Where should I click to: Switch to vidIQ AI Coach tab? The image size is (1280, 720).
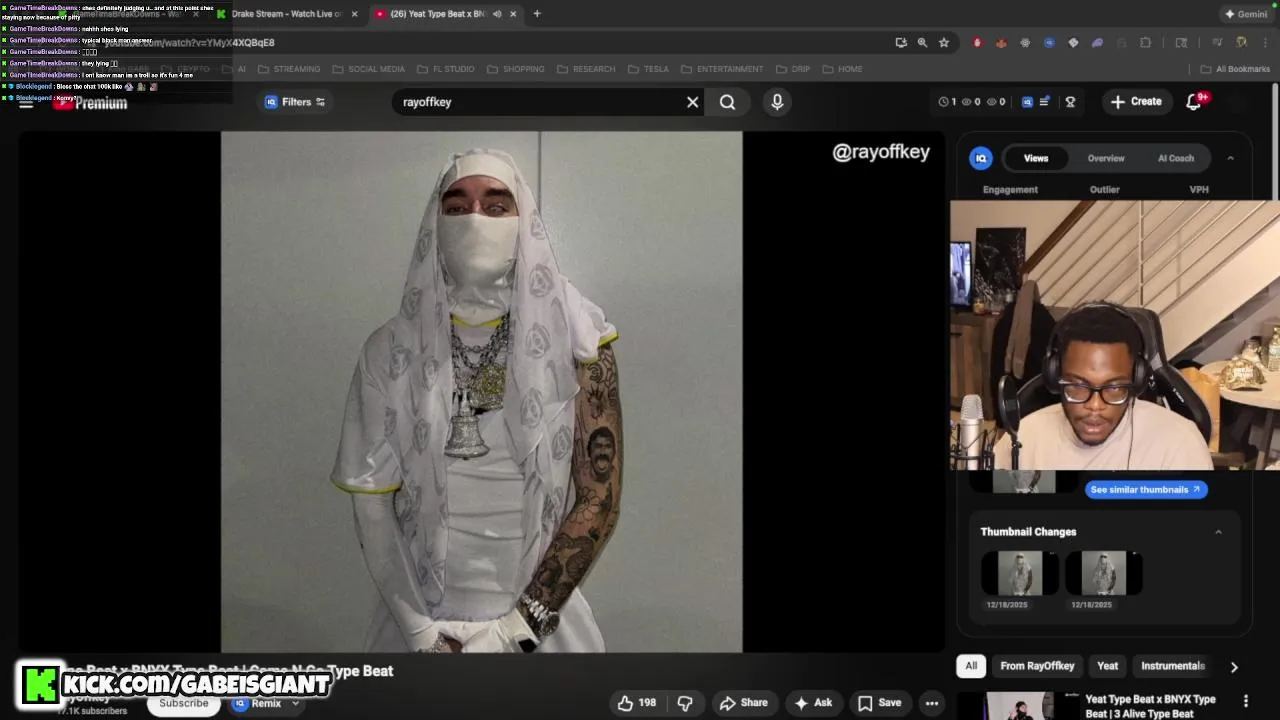coord(1176,158)
